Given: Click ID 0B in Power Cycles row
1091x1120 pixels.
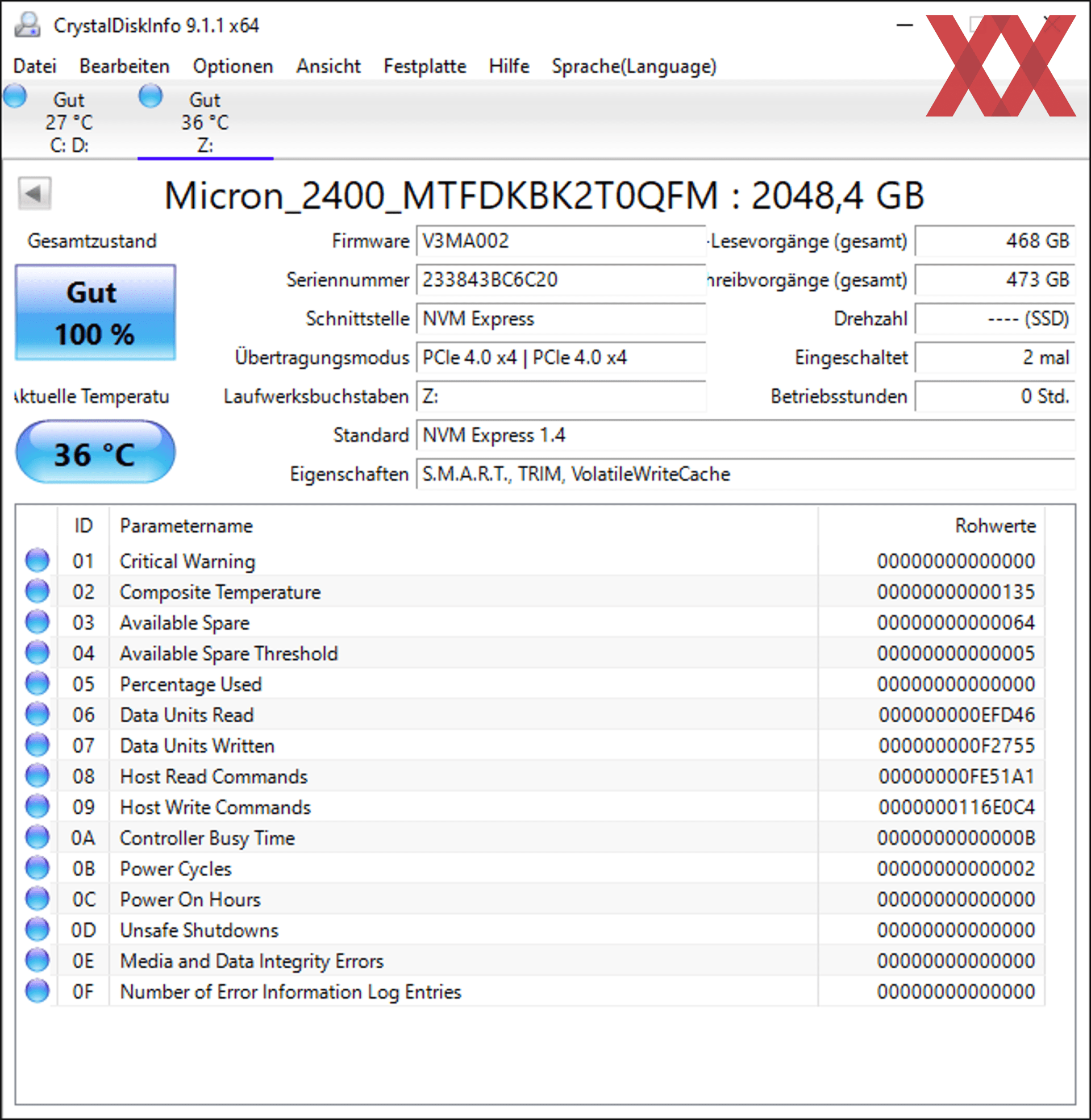Looking at the screenshot, I should tap(83, 869).
